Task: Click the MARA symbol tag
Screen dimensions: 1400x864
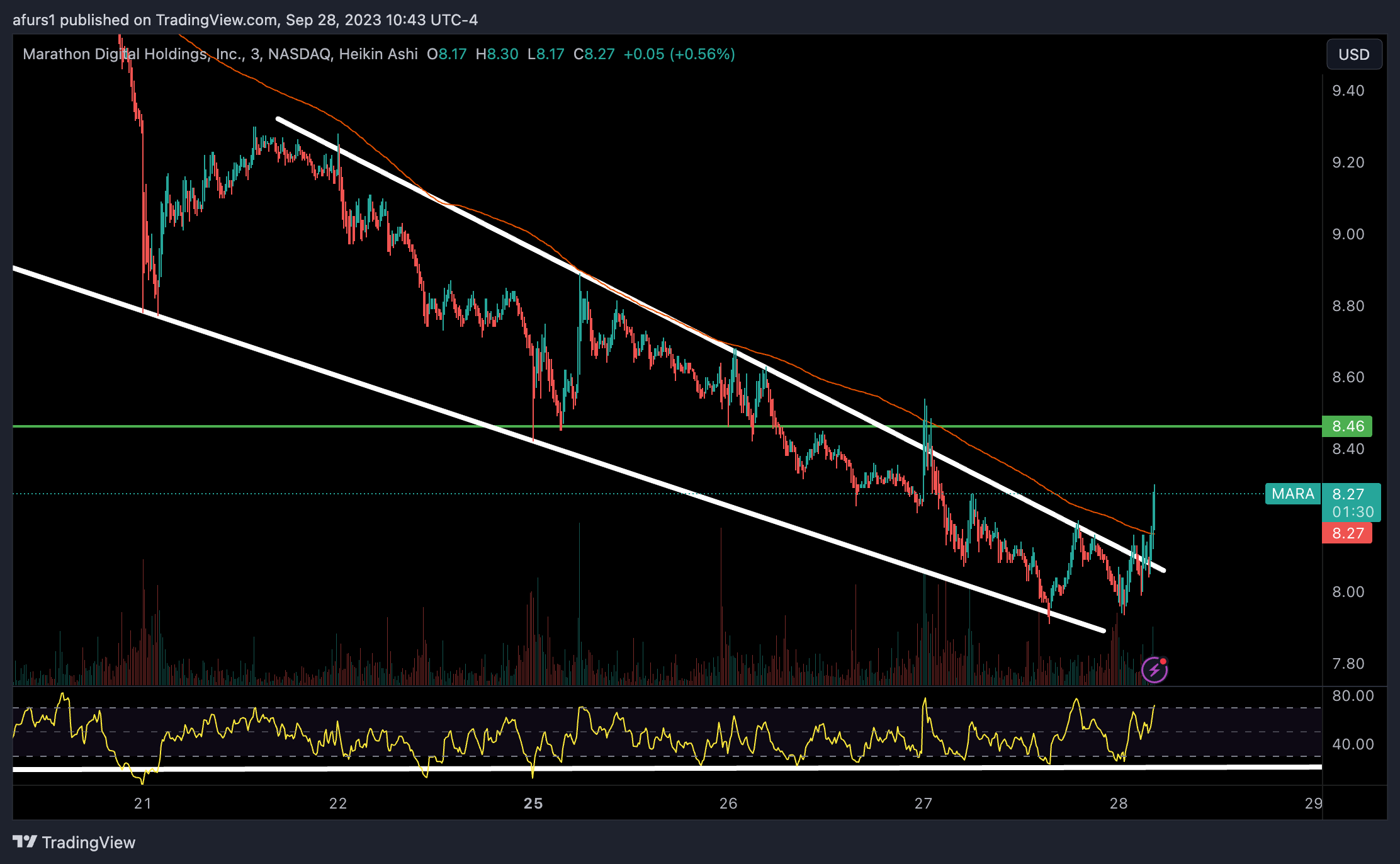Action: tap(1293, 494)
